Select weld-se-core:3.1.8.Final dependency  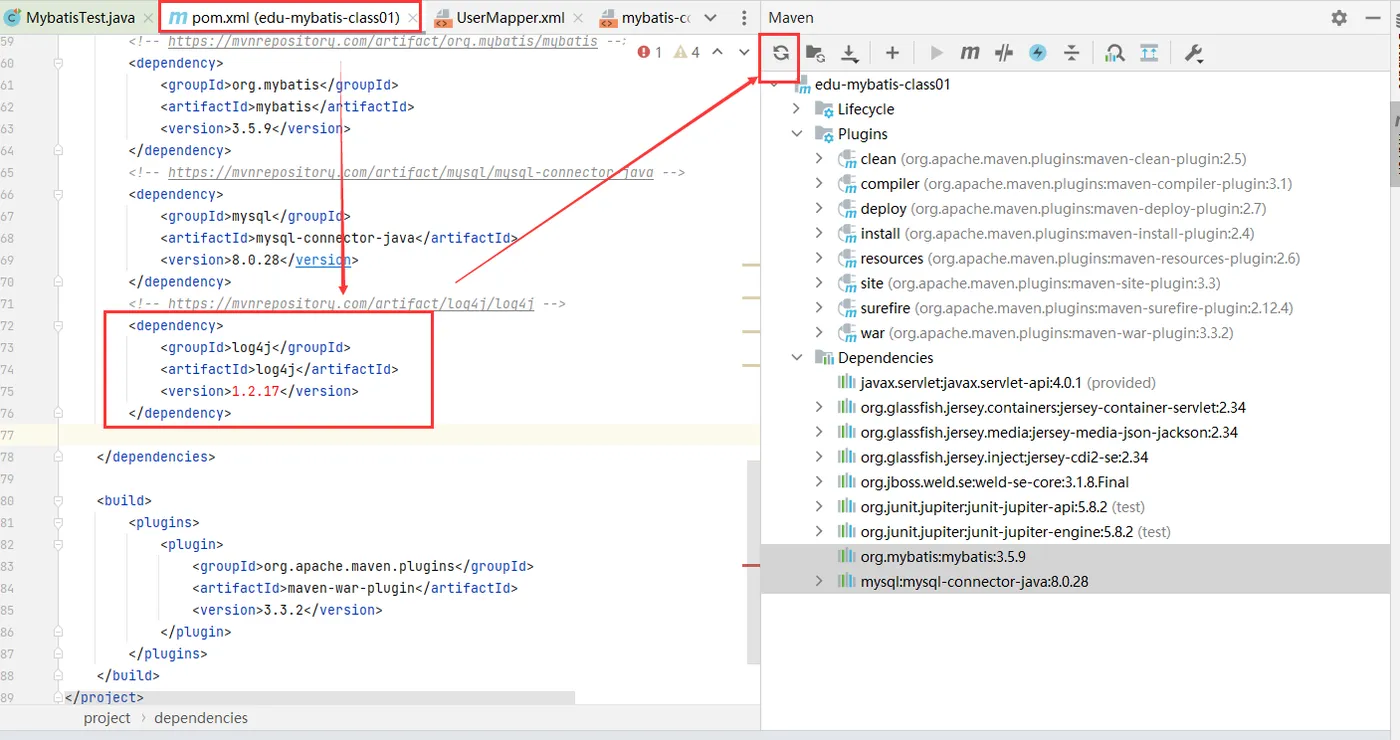pyautogui.click(x=1076, y=482)
